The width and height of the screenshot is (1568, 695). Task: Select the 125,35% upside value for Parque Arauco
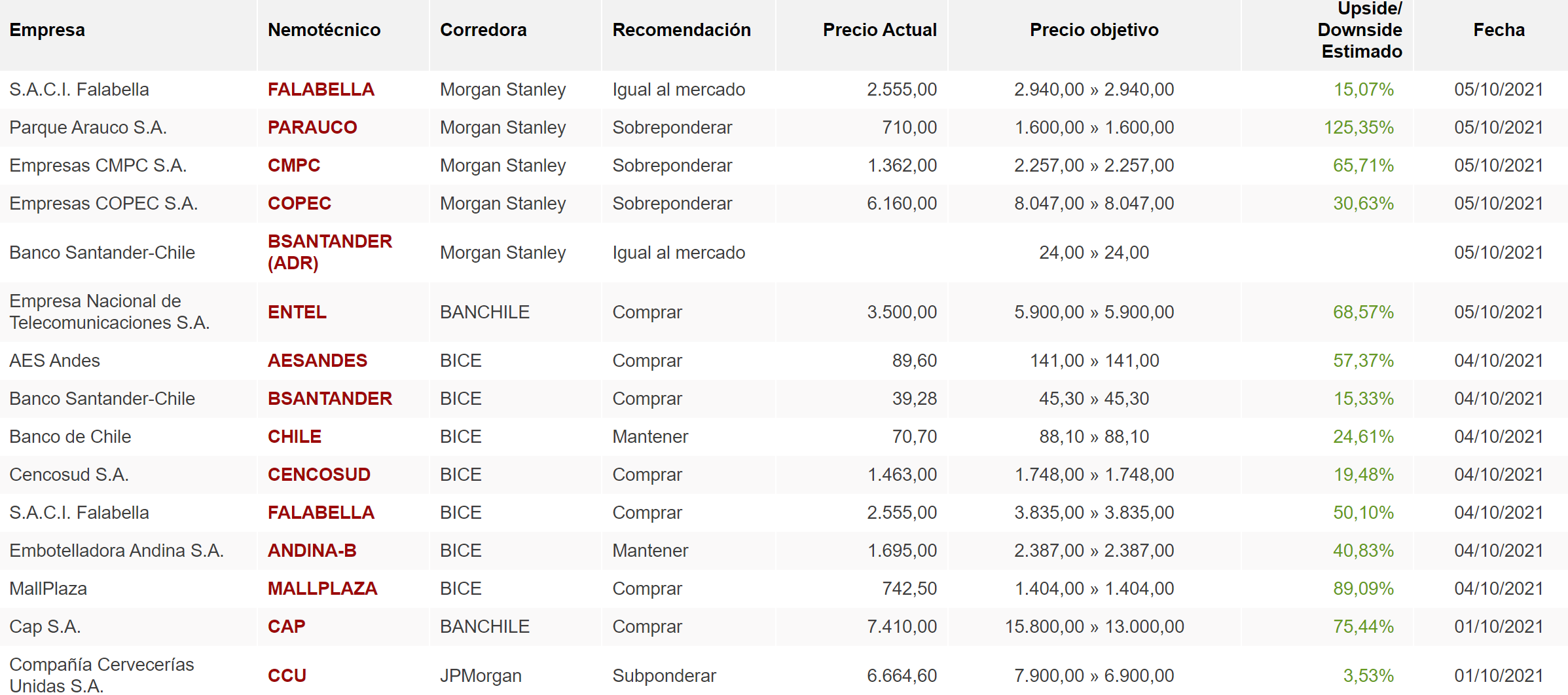pyautogui.click(x=1358, y=127)
